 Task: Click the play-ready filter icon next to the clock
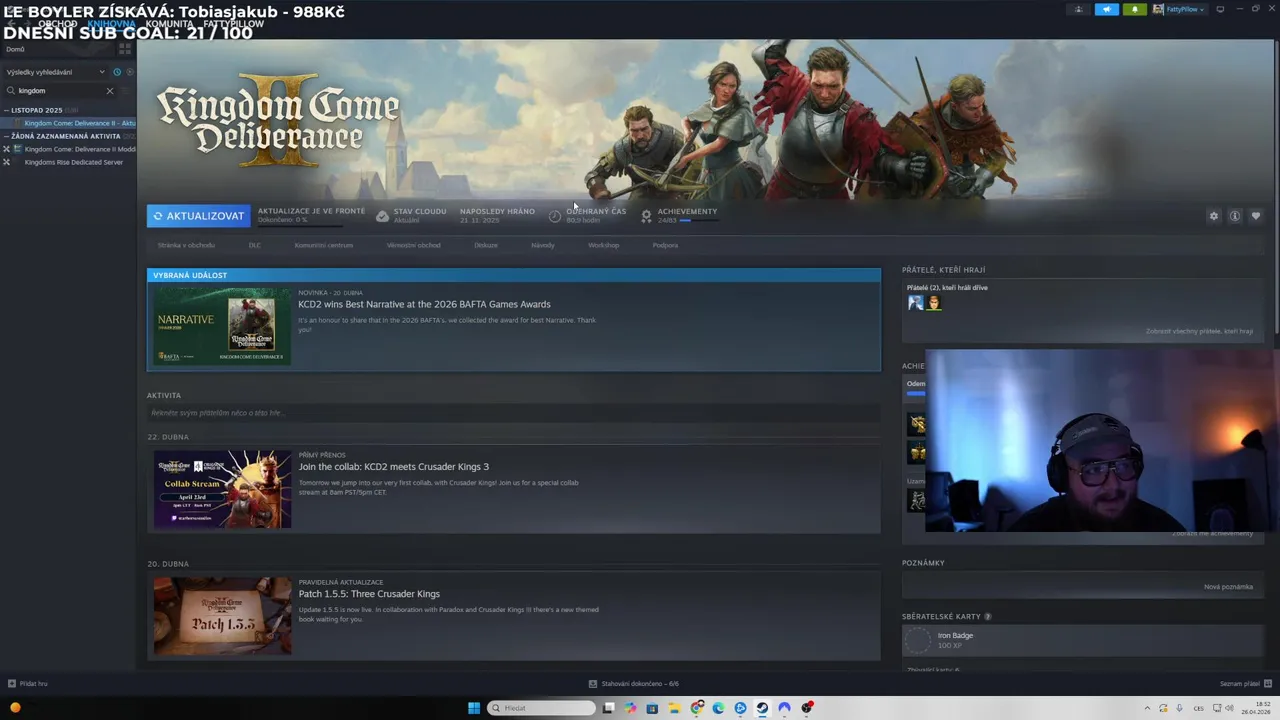coord(129,72)
